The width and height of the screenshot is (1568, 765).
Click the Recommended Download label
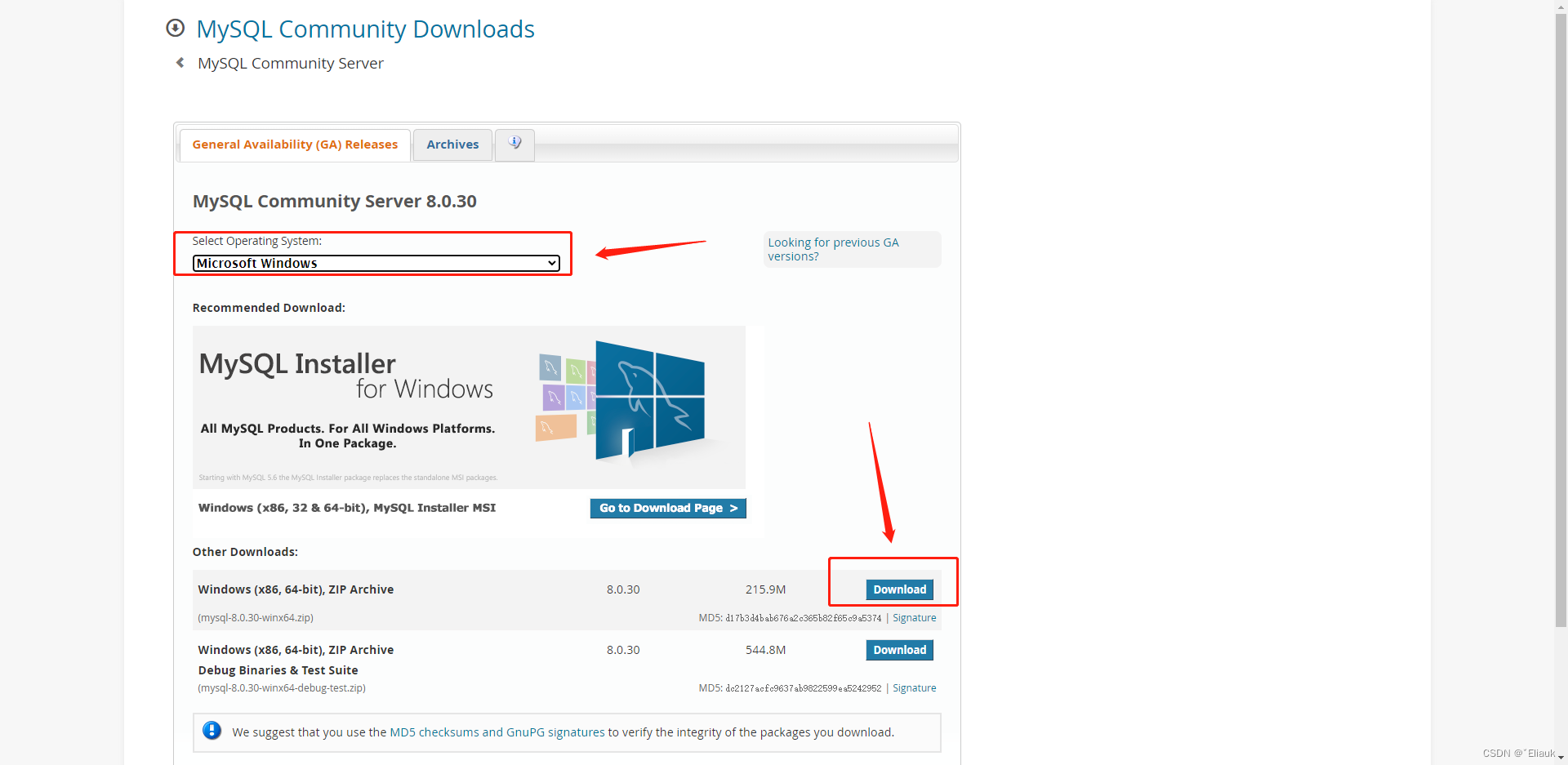[x=269, y=308]
